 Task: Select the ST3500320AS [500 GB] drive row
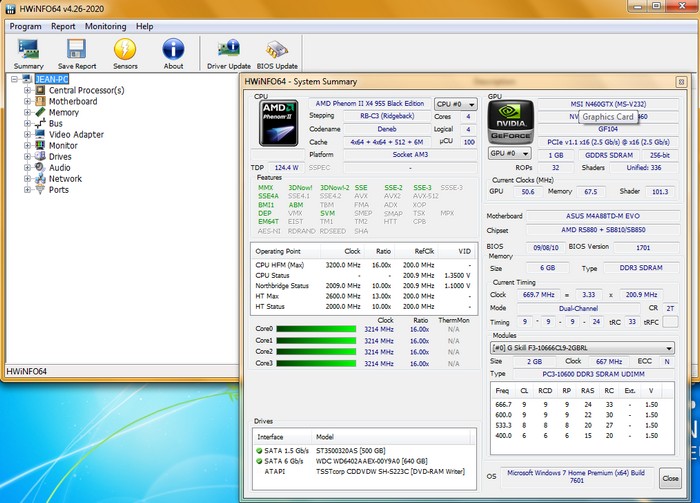point(364,451)
